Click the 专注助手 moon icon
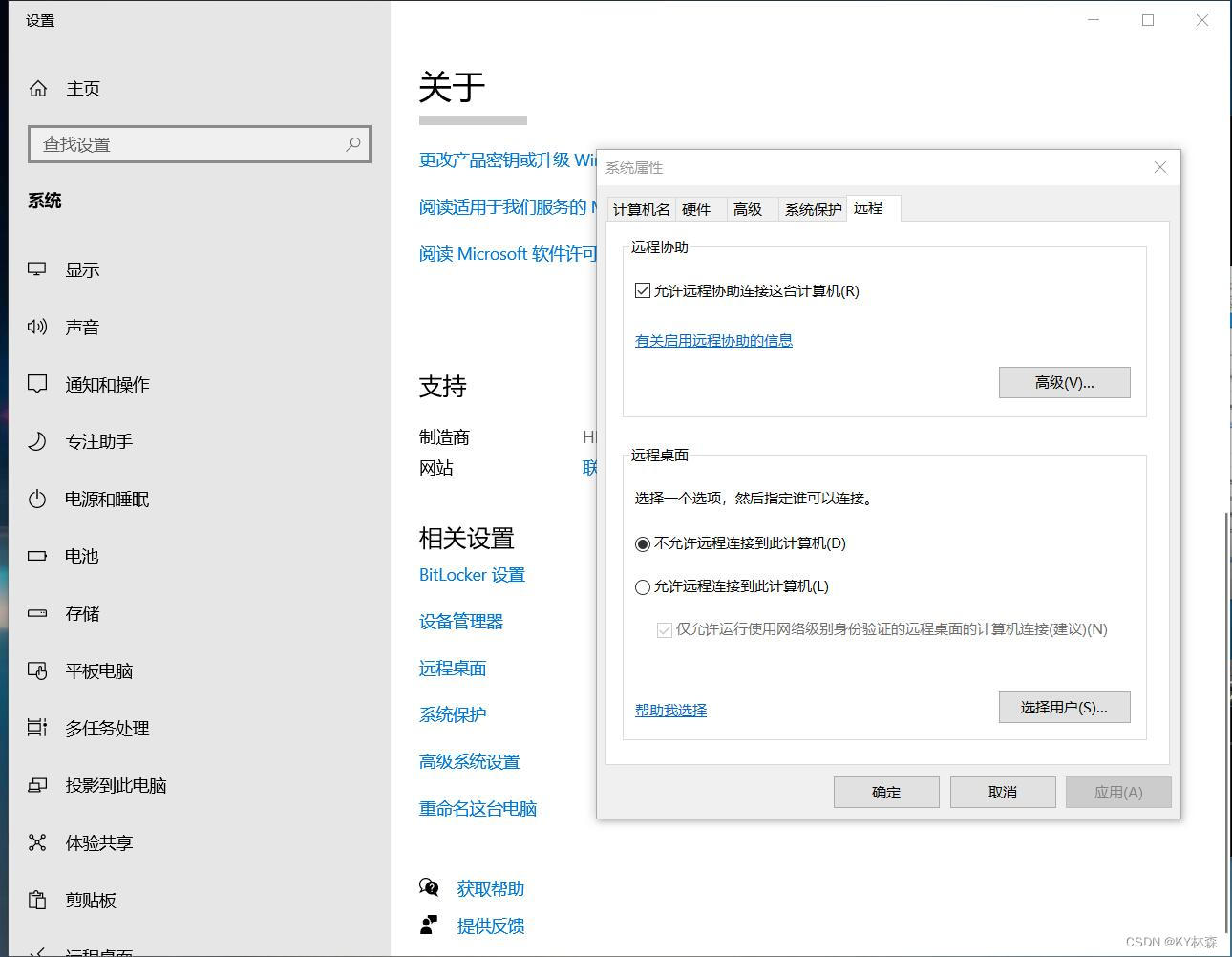 tap(37, 441)
